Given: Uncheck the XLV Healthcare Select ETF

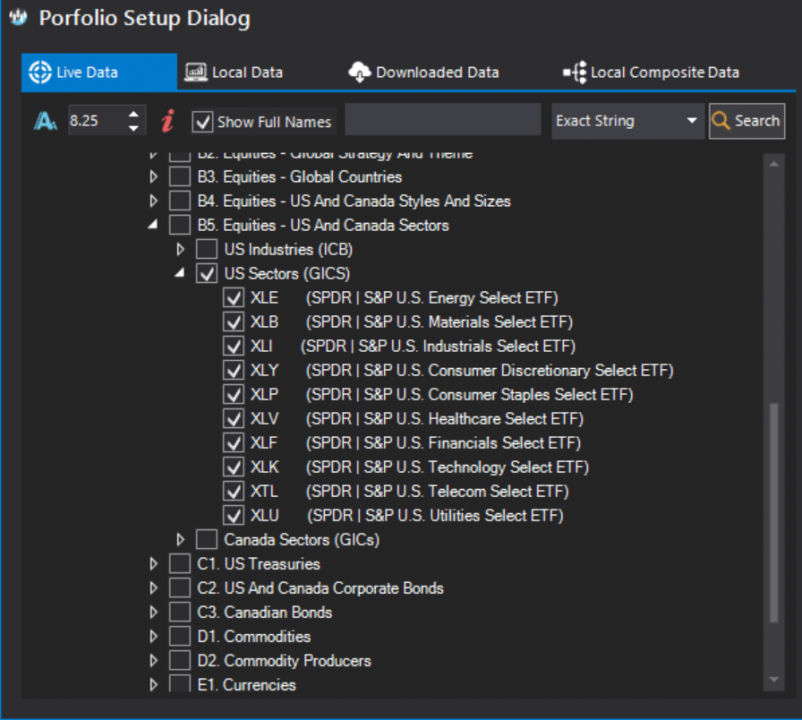Looking at the screenshot, I should click(234, 419).
